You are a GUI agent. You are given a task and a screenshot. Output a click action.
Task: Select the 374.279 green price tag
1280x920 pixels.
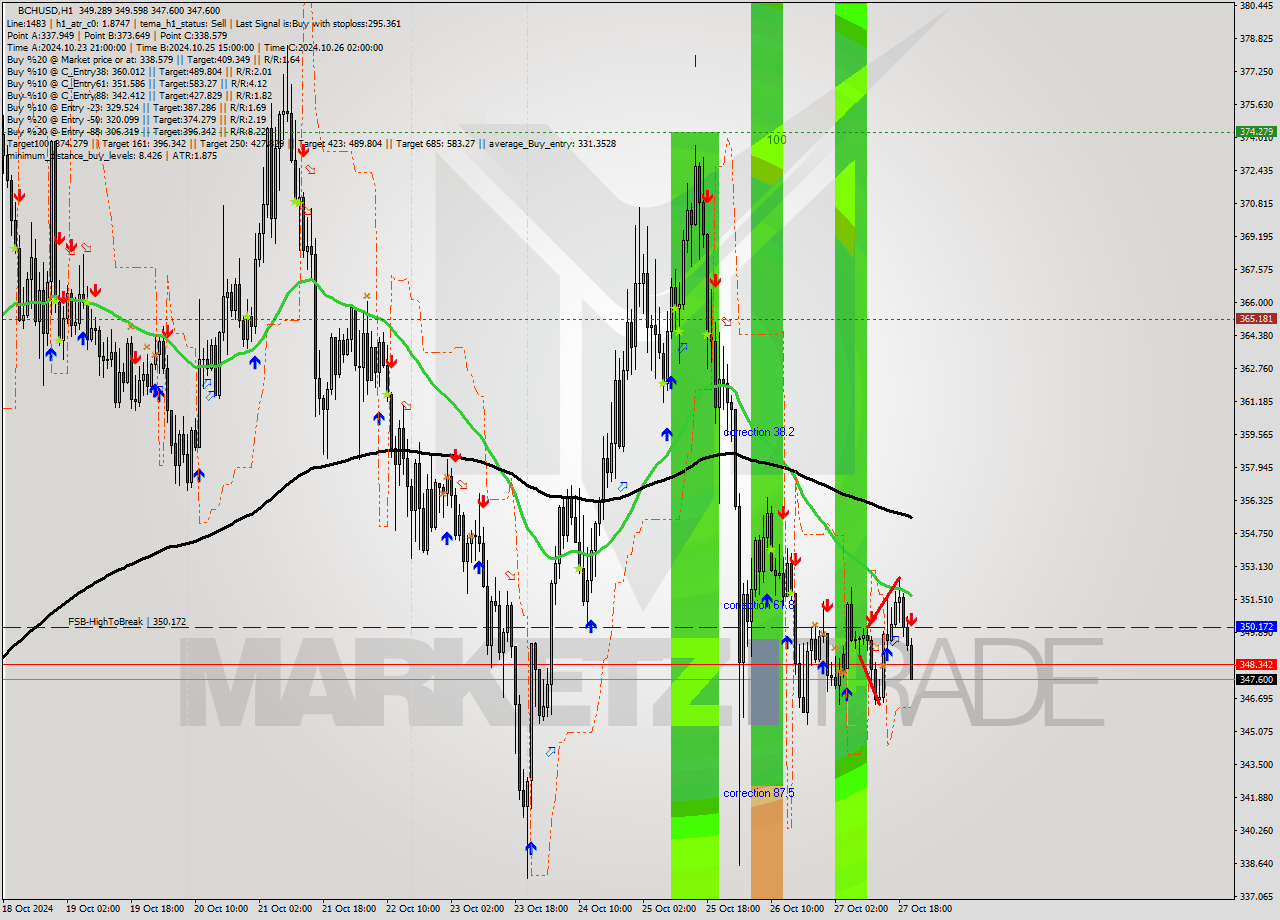1256,132
